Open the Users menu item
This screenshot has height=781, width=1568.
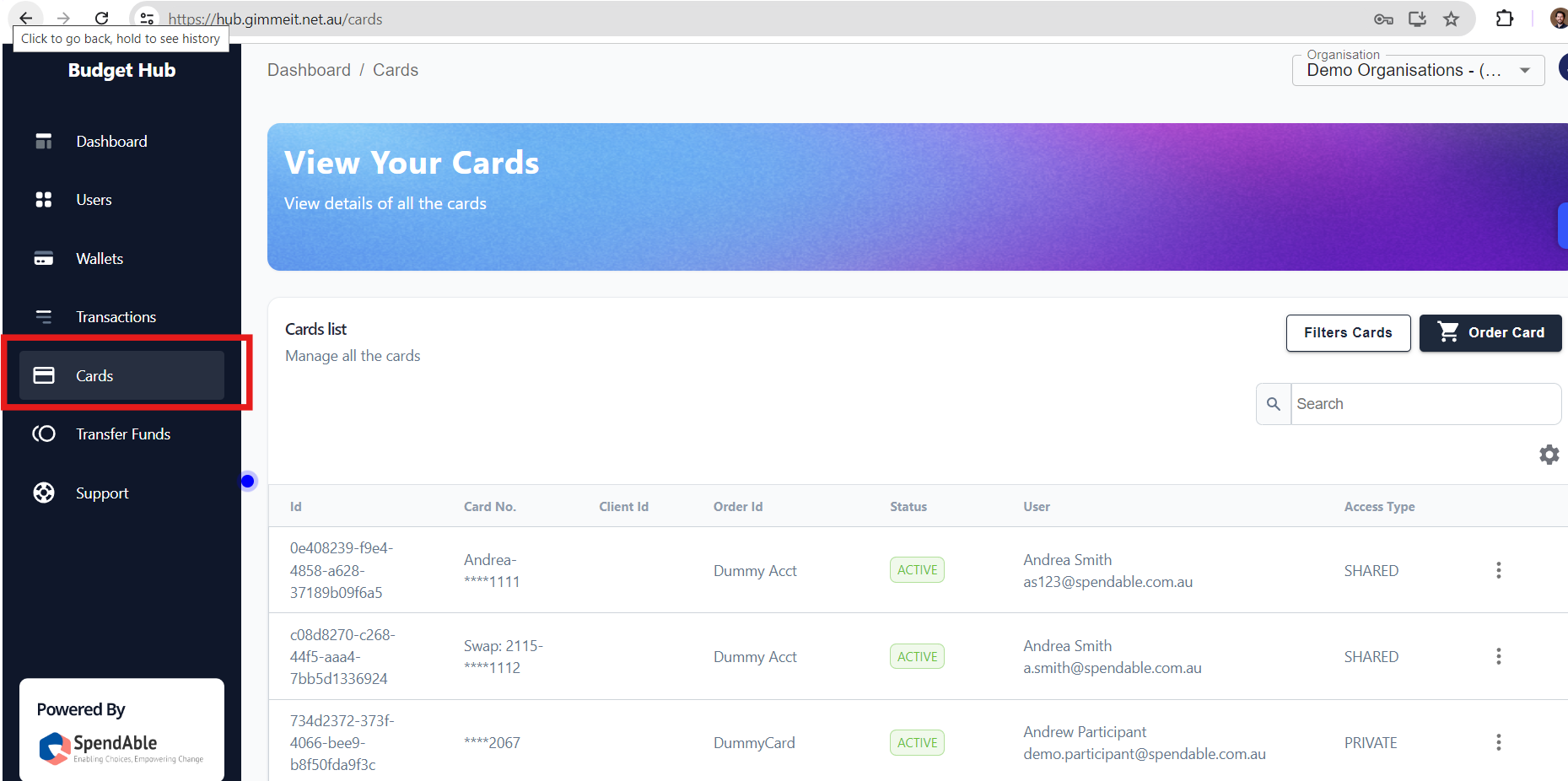pos(121,200)
